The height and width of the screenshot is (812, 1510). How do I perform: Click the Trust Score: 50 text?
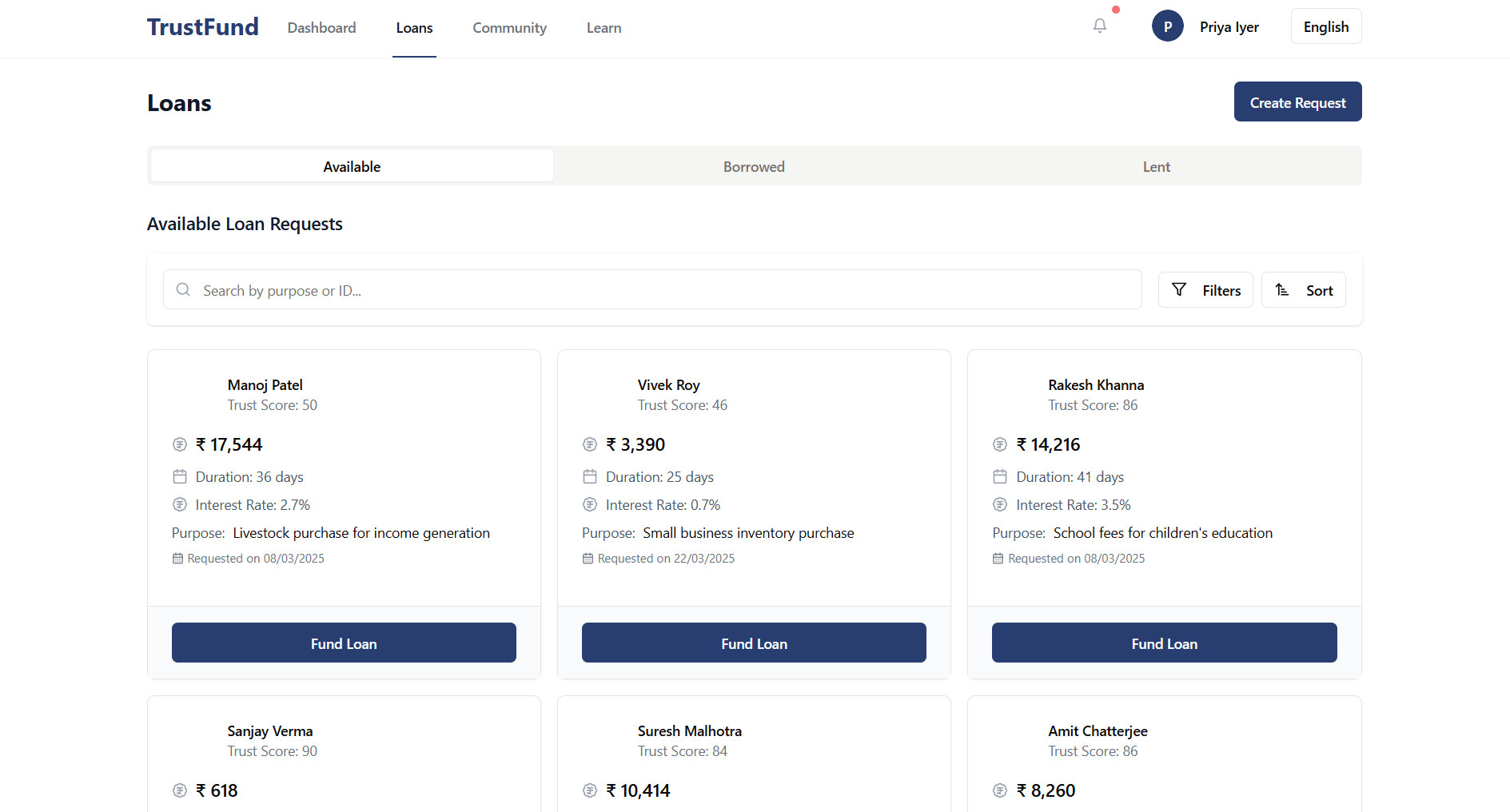tap(273, 405)
